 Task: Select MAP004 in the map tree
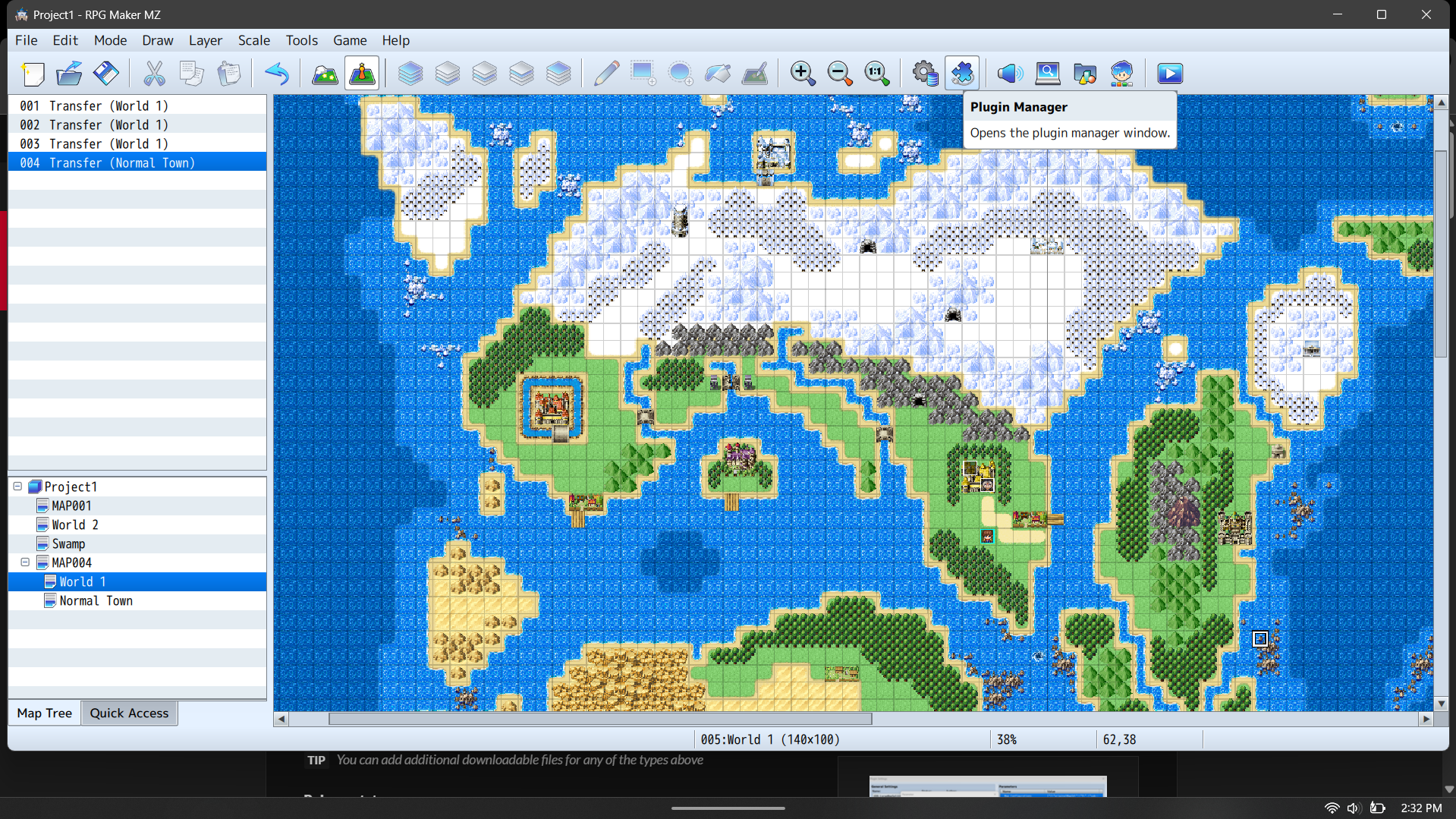(x=71, y=562)
